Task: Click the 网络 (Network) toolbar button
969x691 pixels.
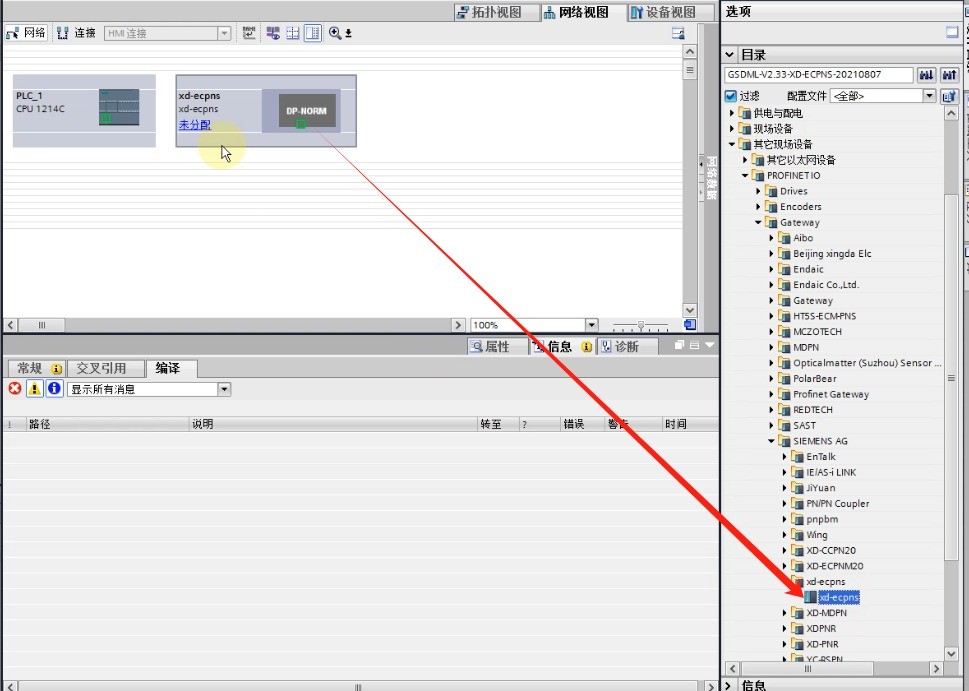Action: tap(26, 33)
